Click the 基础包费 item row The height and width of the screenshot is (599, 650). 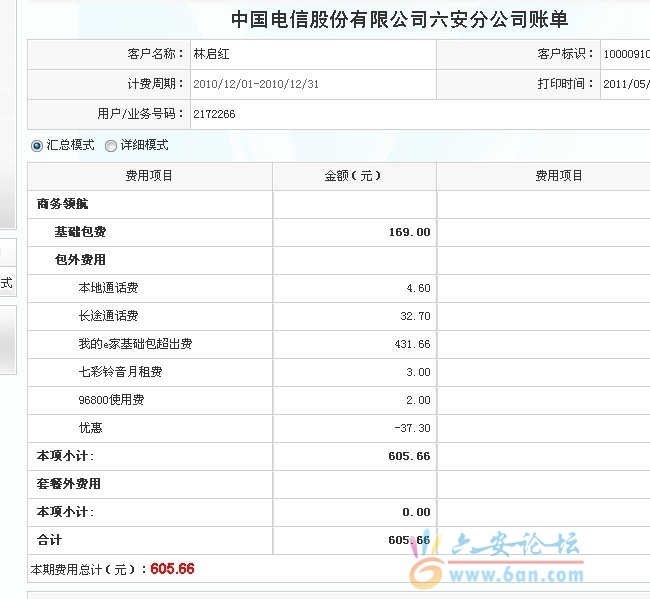80,232
